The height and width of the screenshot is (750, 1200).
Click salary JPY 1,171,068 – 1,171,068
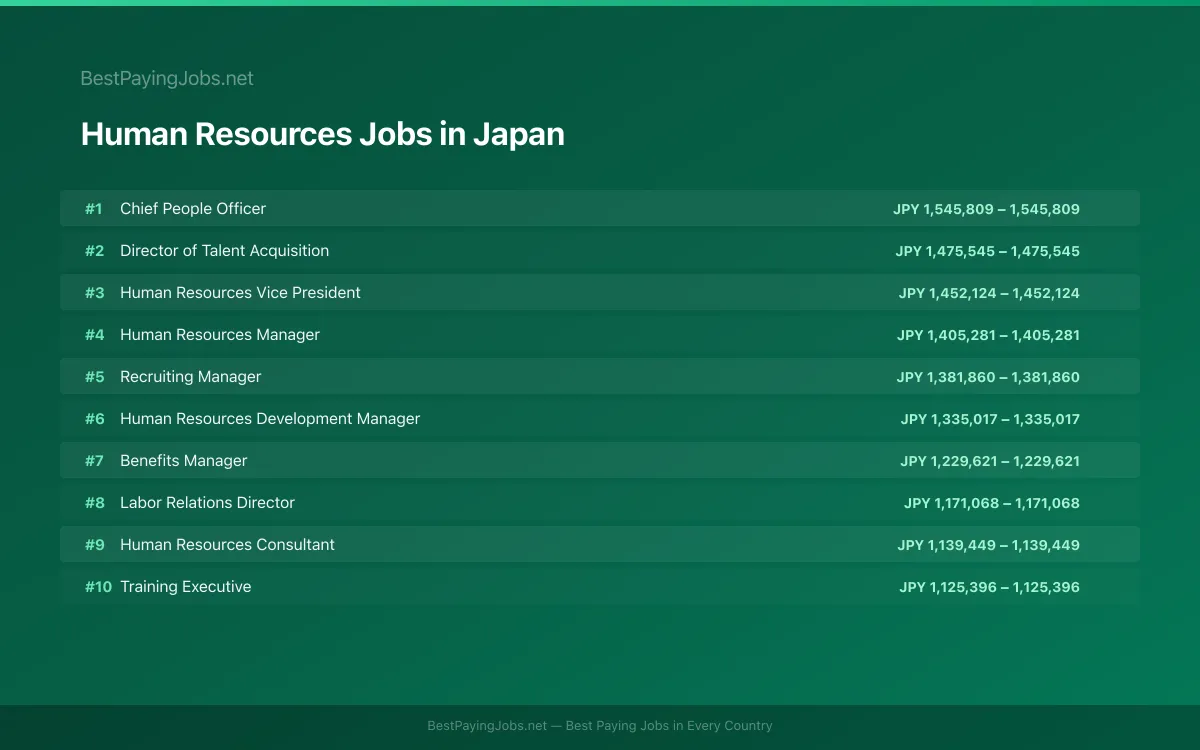pos(992,503)
